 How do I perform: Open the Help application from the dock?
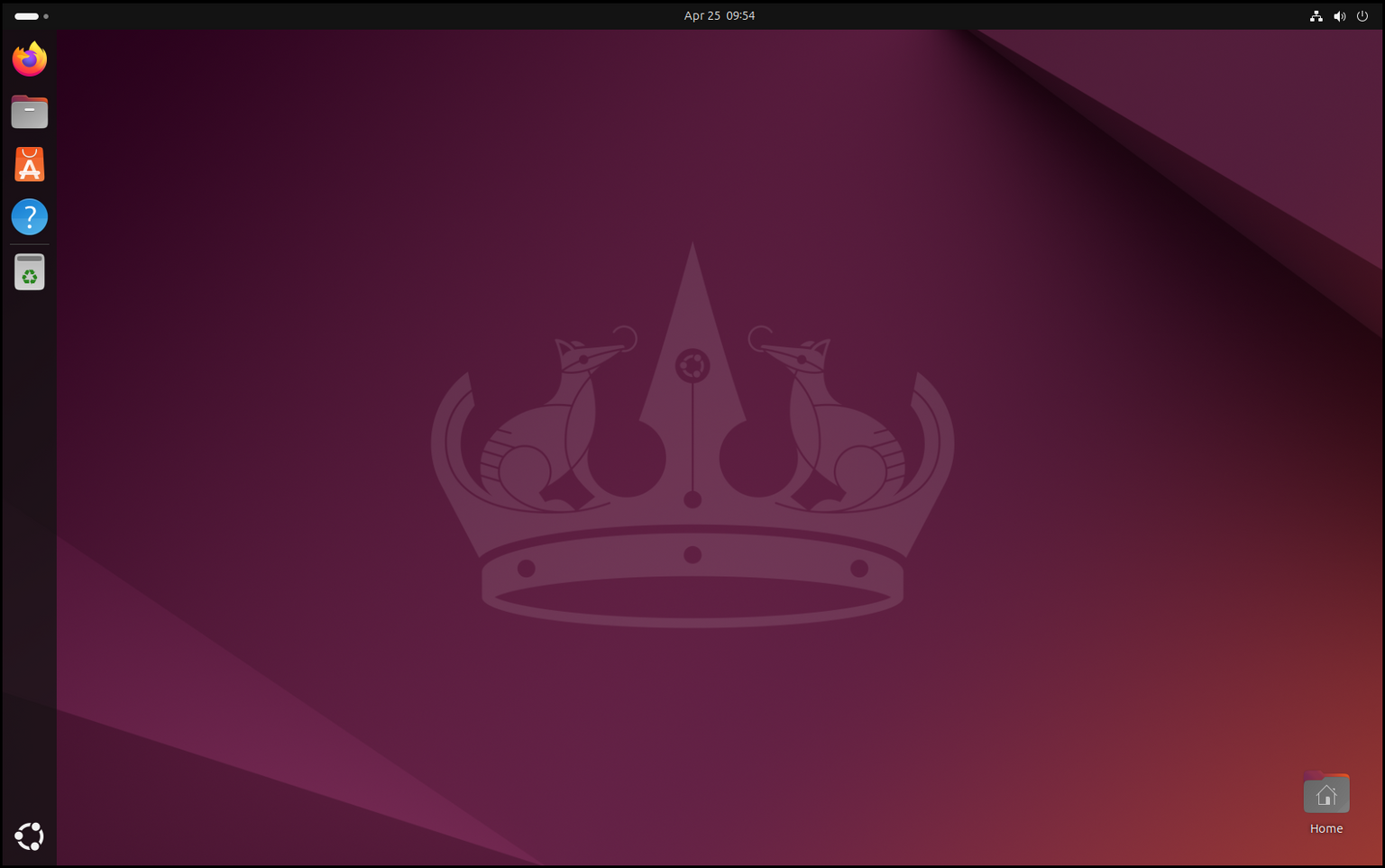coord(29,216)
